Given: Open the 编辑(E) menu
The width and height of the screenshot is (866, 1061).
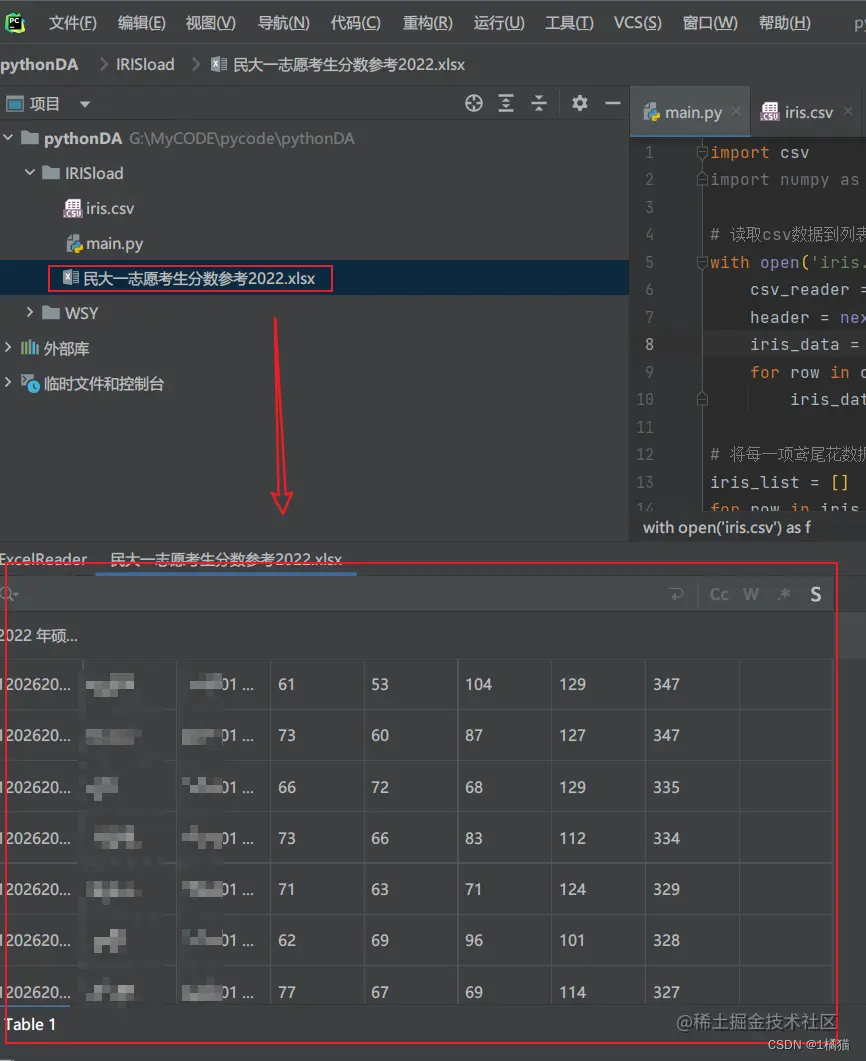Looking at the screenshot, I should pyautogui.click(x=141, y=24).
